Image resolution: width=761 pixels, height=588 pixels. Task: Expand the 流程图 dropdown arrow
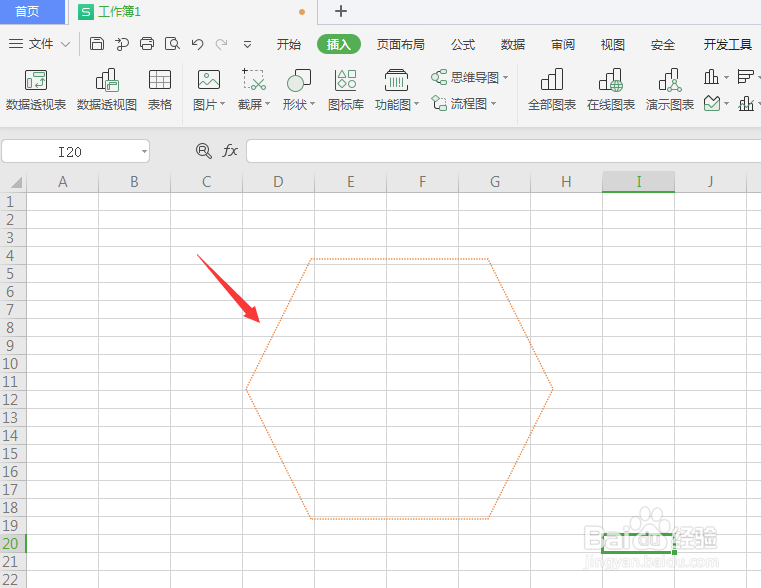[494, 103]
